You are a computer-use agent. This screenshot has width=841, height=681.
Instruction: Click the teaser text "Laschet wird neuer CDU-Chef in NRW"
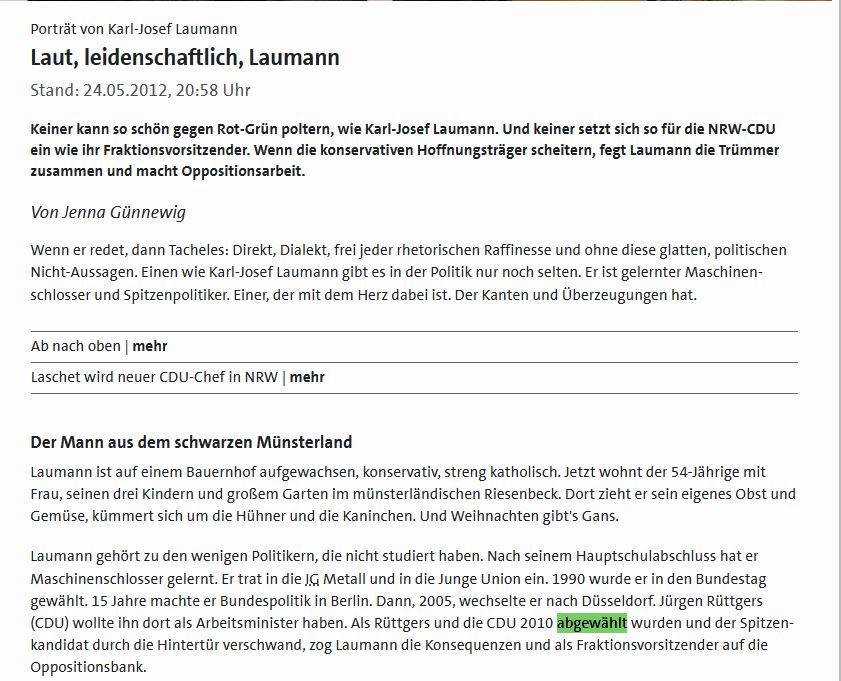(x=154, y=377)
